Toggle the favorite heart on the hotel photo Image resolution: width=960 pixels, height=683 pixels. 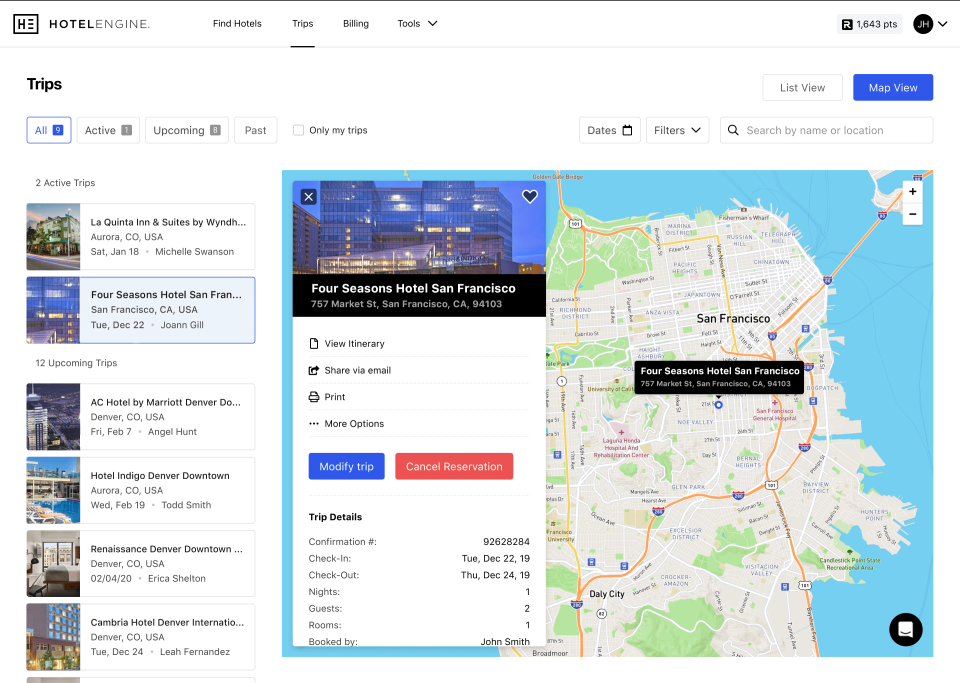529,196
